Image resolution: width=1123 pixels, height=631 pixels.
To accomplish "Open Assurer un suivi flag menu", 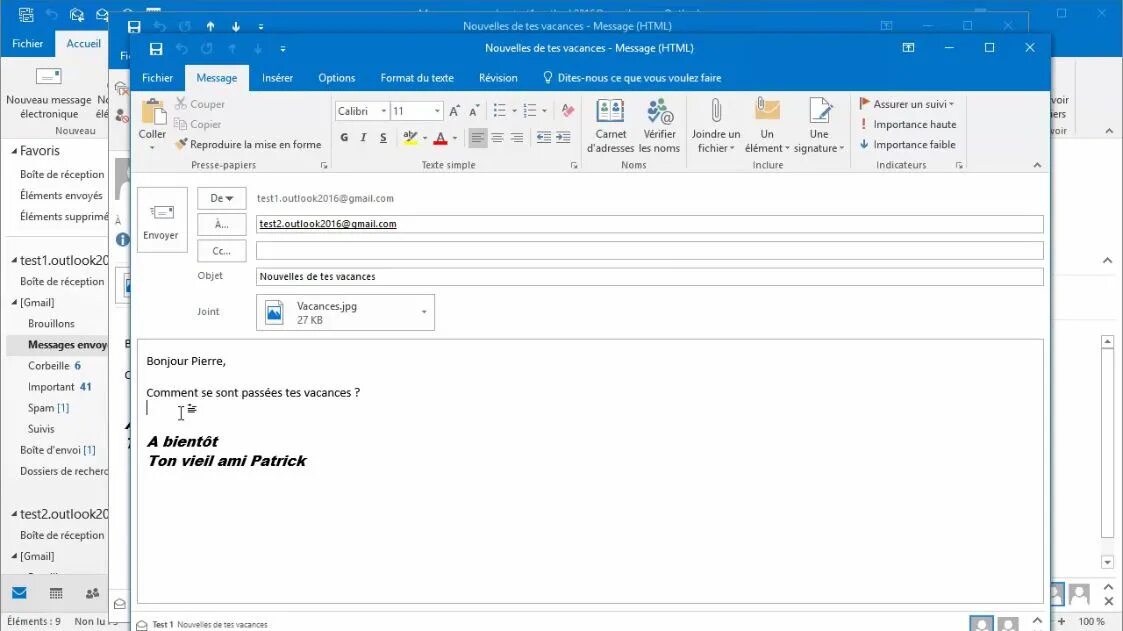I will [906, 104].
